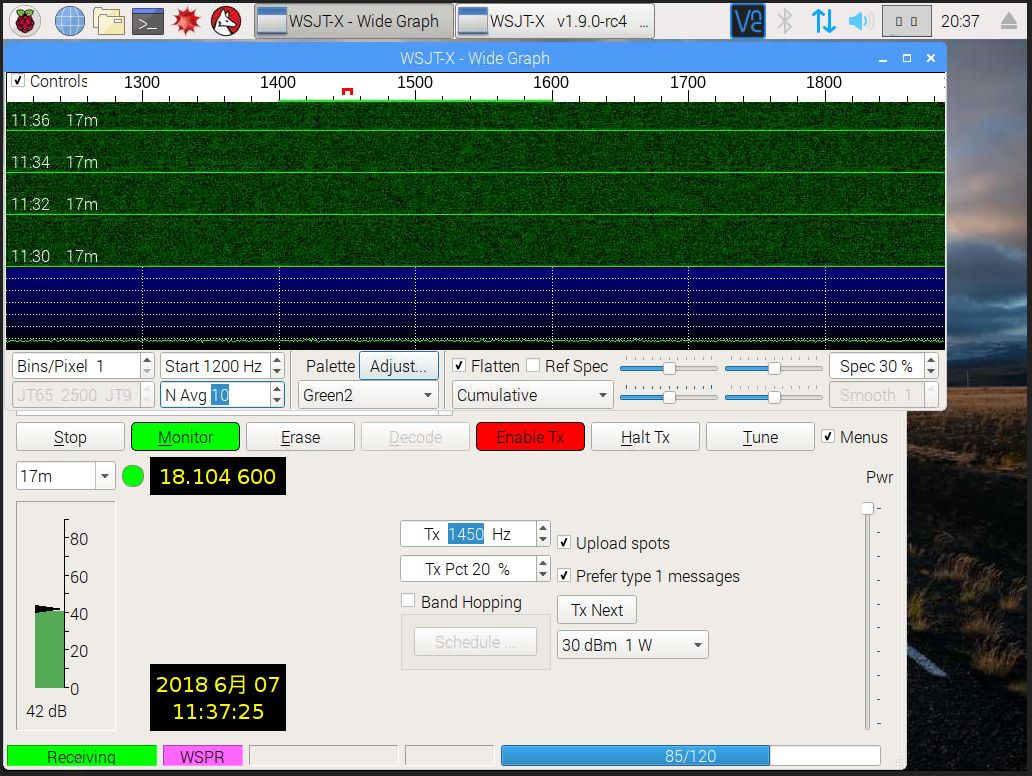Click the N Avg input field
Image resolution: width=1032 pixels, height=776 pixels.
coord(216,395)
